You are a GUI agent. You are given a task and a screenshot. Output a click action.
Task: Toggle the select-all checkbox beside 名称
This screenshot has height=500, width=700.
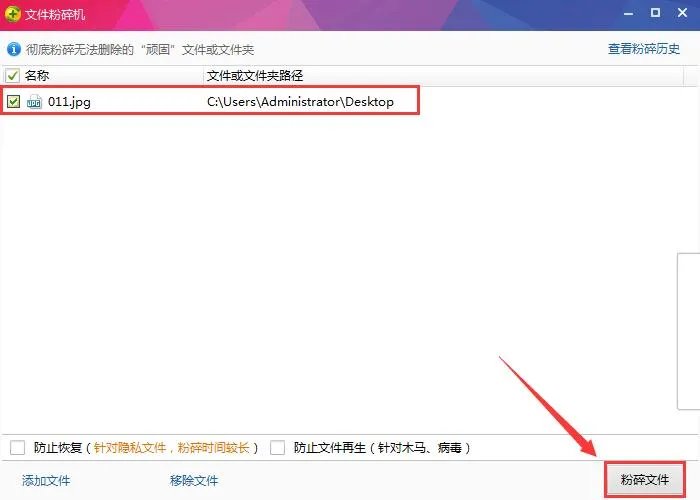coord(12,75)
